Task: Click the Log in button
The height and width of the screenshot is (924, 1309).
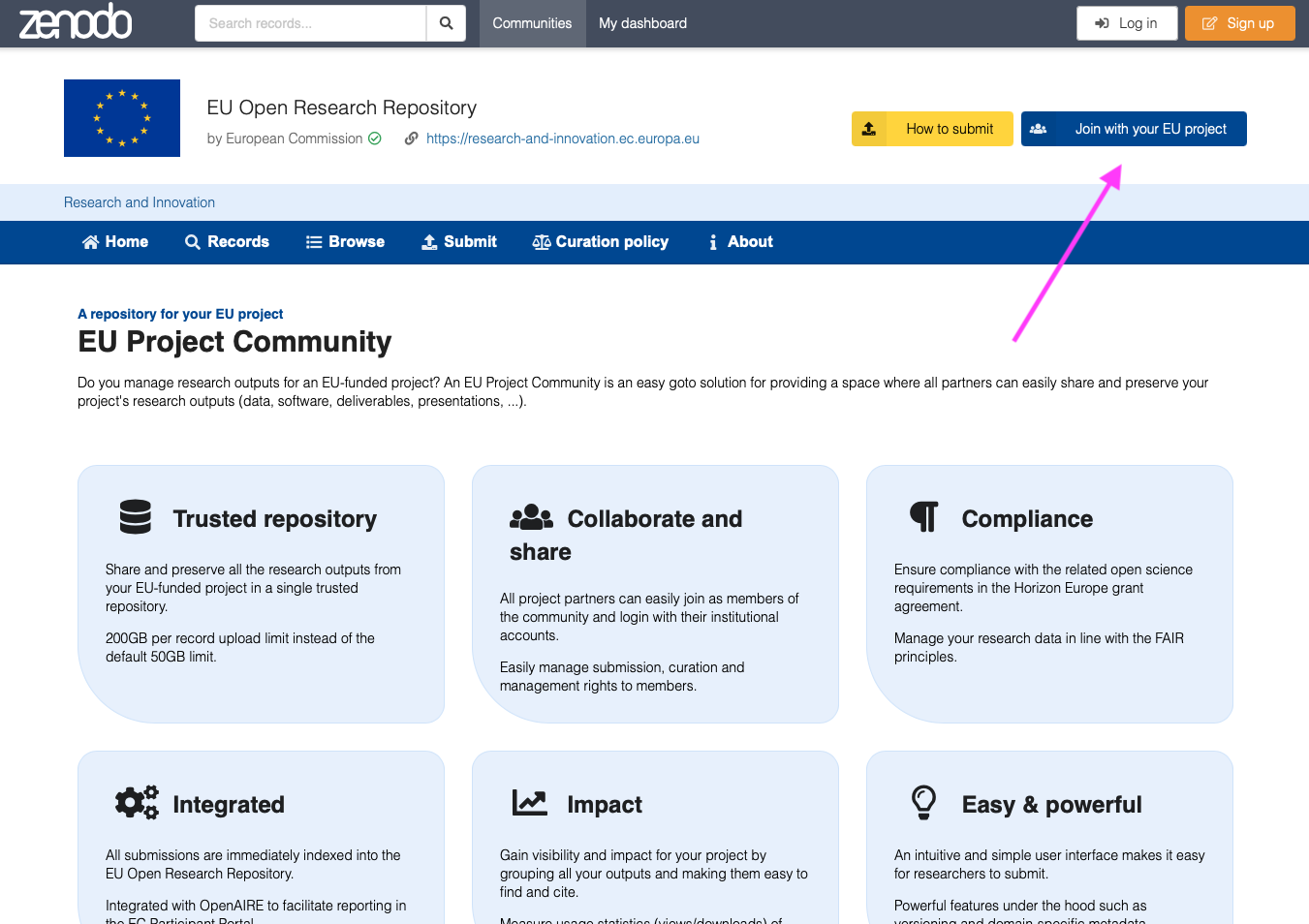Action: click(1127, 23)
